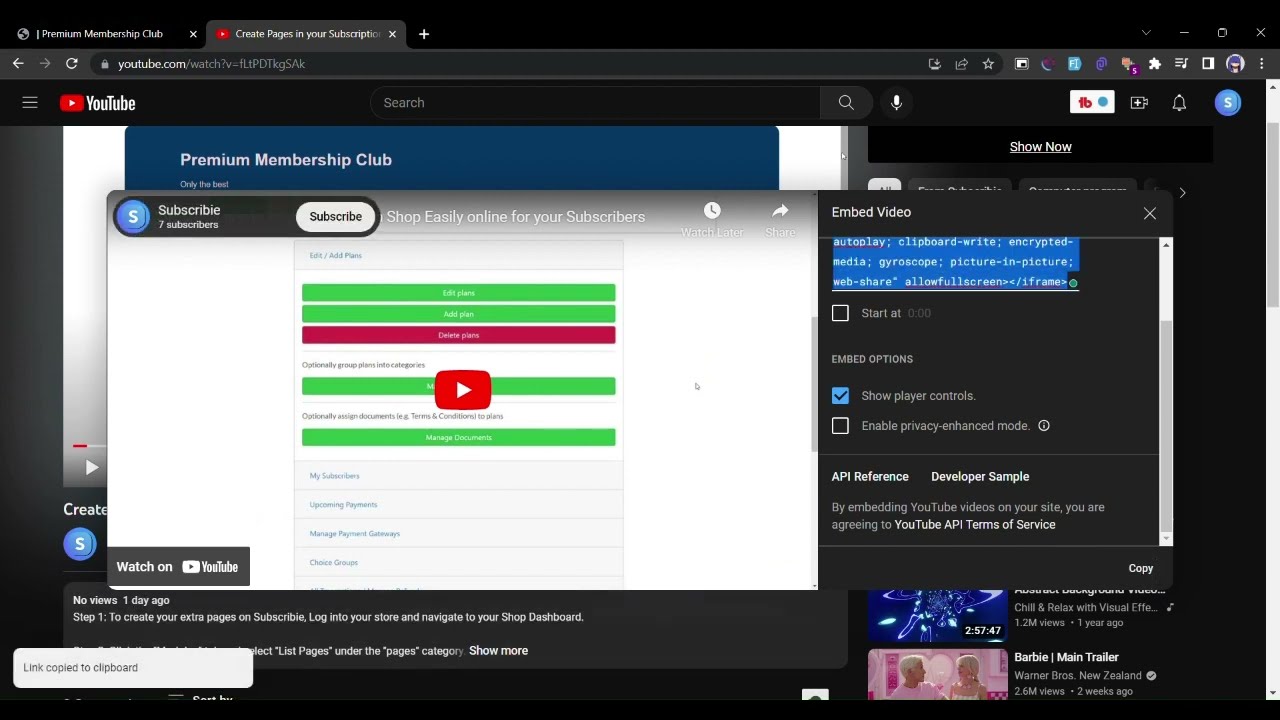The width and height of the screenshot is (1280, 720).
Task: Go back in browser history
Action: click(x=18, y=64)
